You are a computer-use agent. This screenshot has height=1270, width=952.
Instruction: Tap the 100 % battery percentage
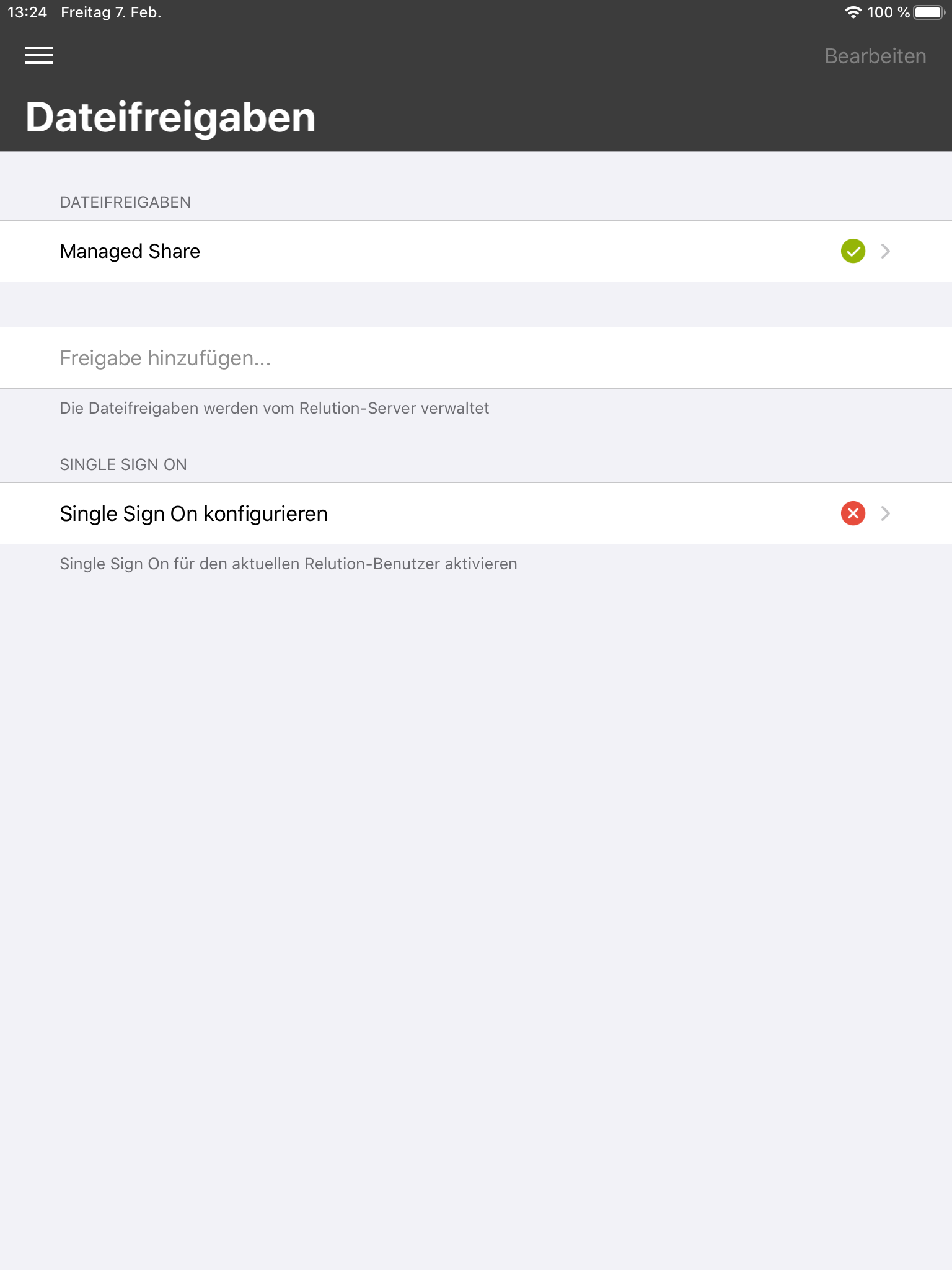click(888, 12)
